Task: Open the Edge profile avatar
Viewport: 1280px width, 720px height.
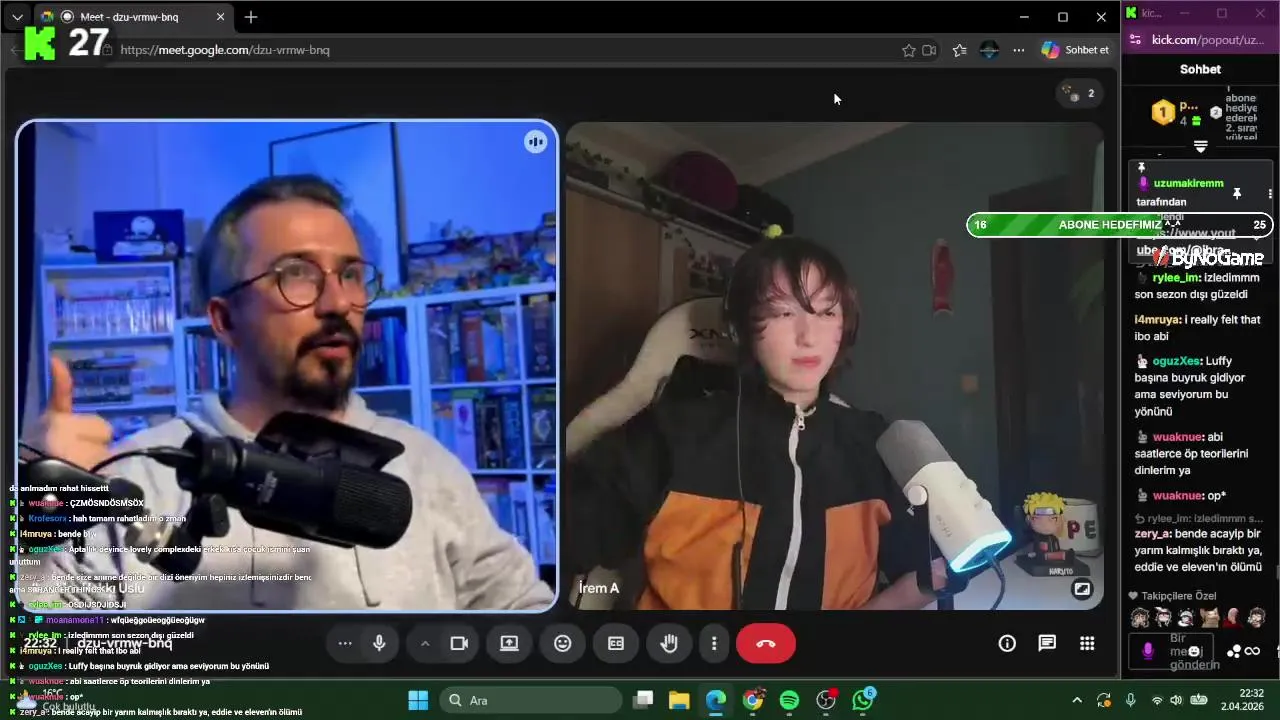Action: coord(990,50)
